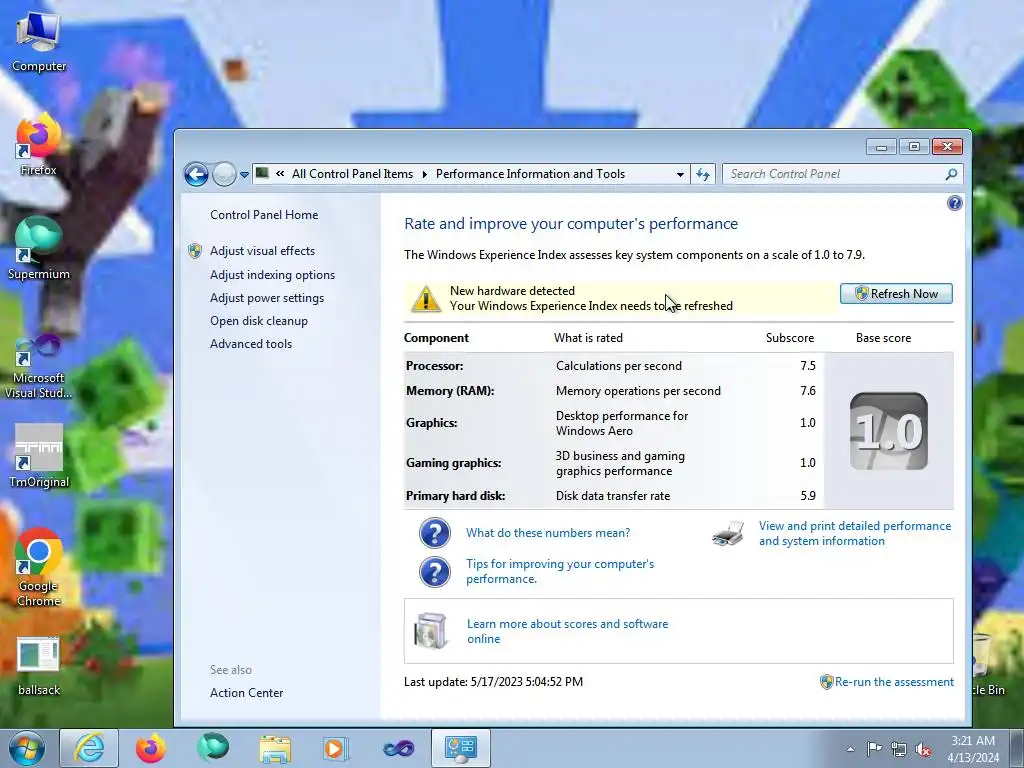
Task: Click the Search Control Panel field
Action: [833, 174]
